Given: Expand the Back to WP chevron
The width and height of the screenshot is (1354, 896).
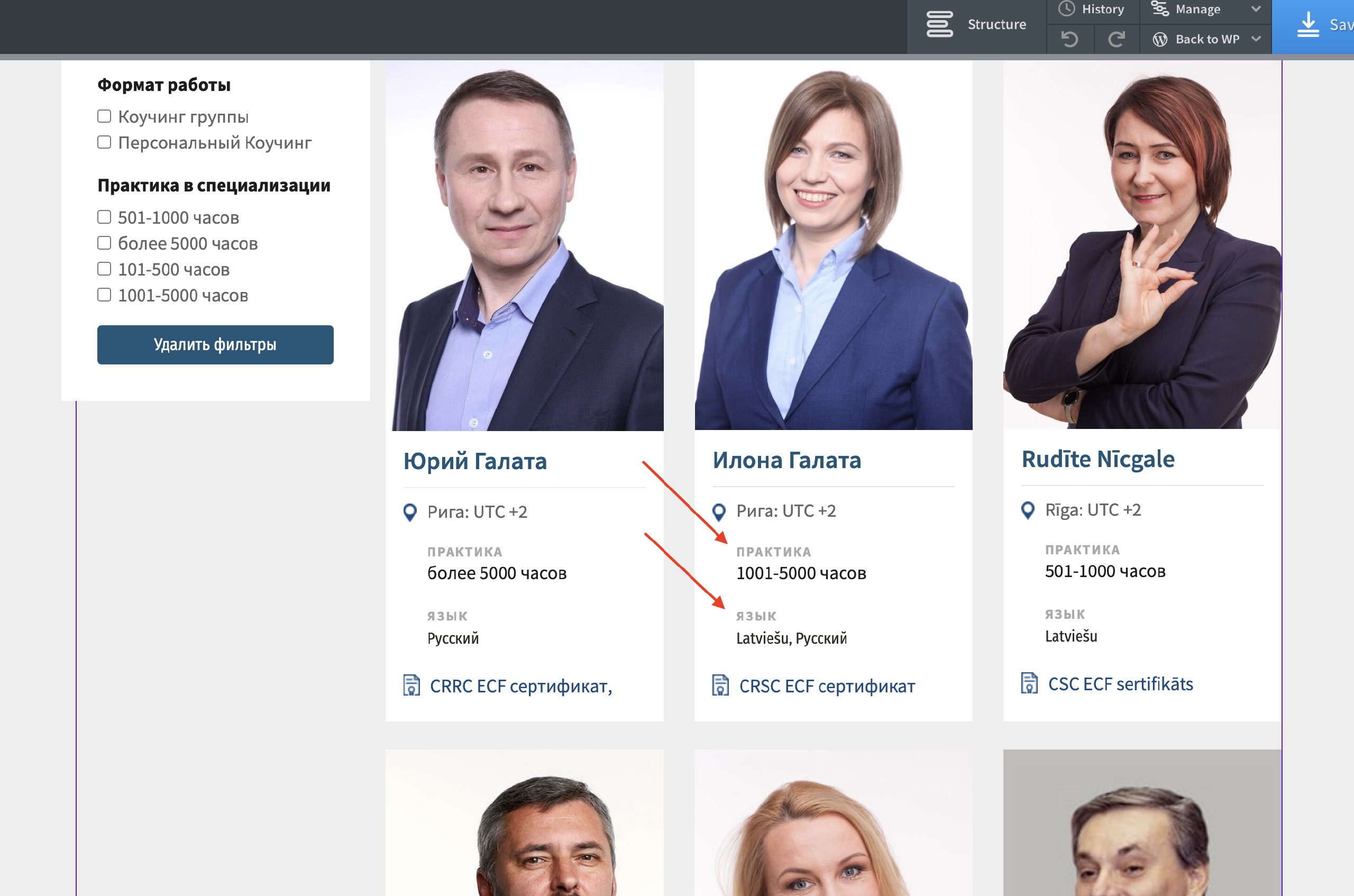Looking at the screenshot, I should 1256,39.
